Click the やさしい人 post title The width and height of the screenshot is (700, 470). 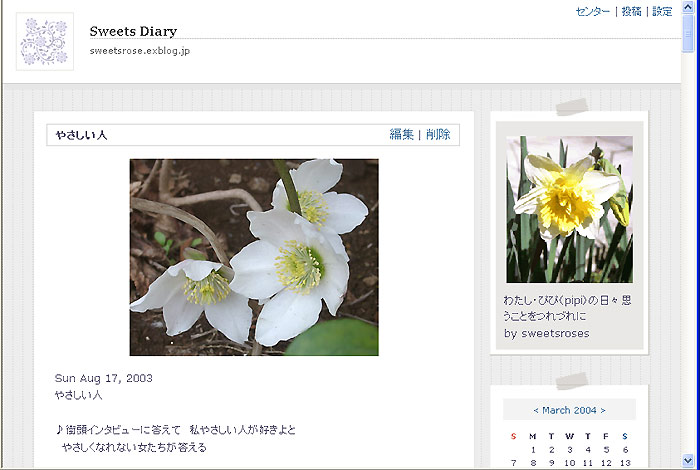(x=81, y=135)
